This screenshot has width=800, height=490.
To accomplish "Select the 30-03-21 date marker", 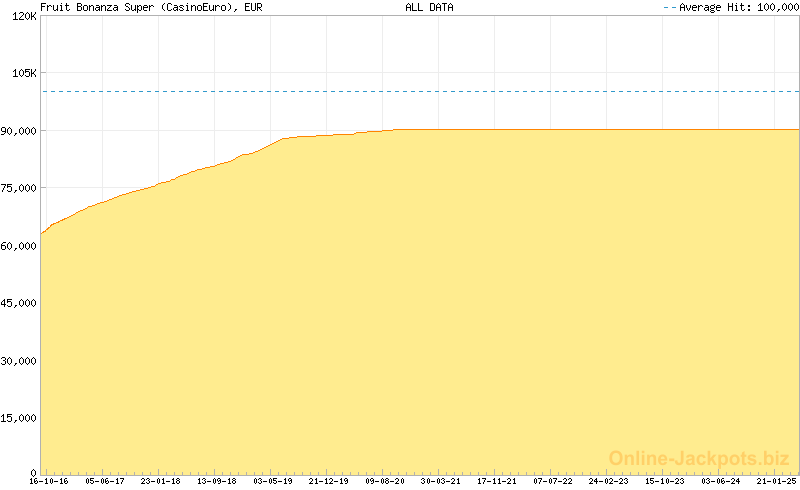I will [x=441, y=481].
